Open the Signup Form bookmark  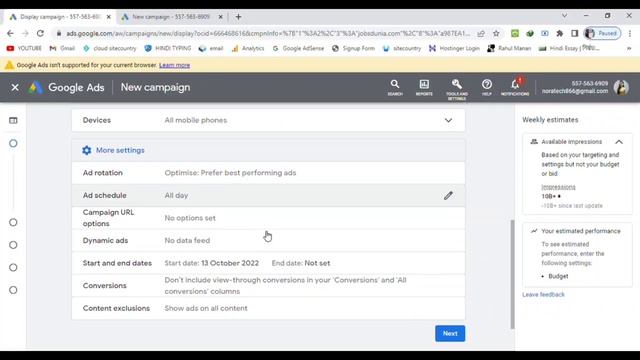[353, 48]
